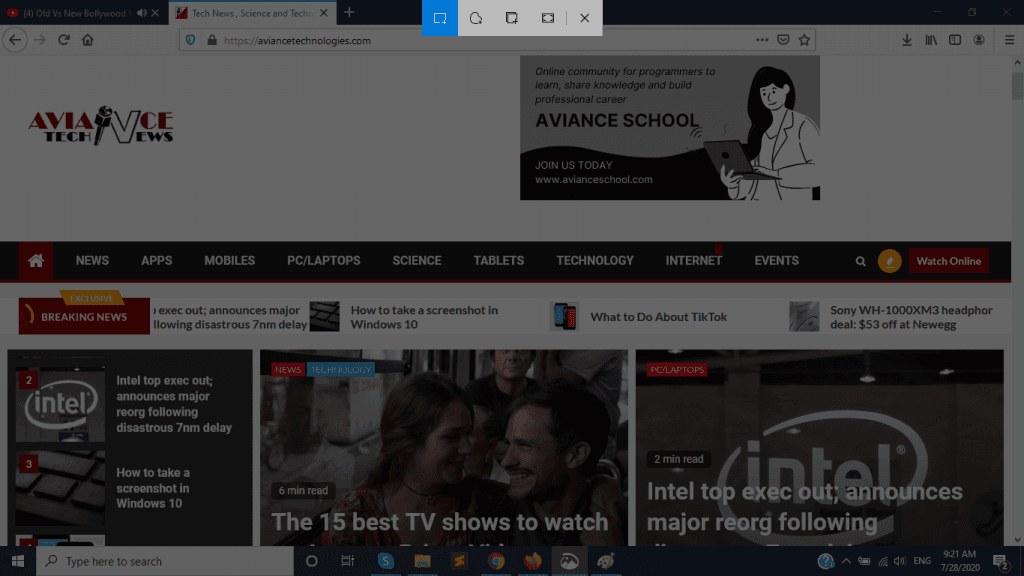1024x576 pixels.
Task: Choose the Freeform Snip tool
Action: click(476, 18)
